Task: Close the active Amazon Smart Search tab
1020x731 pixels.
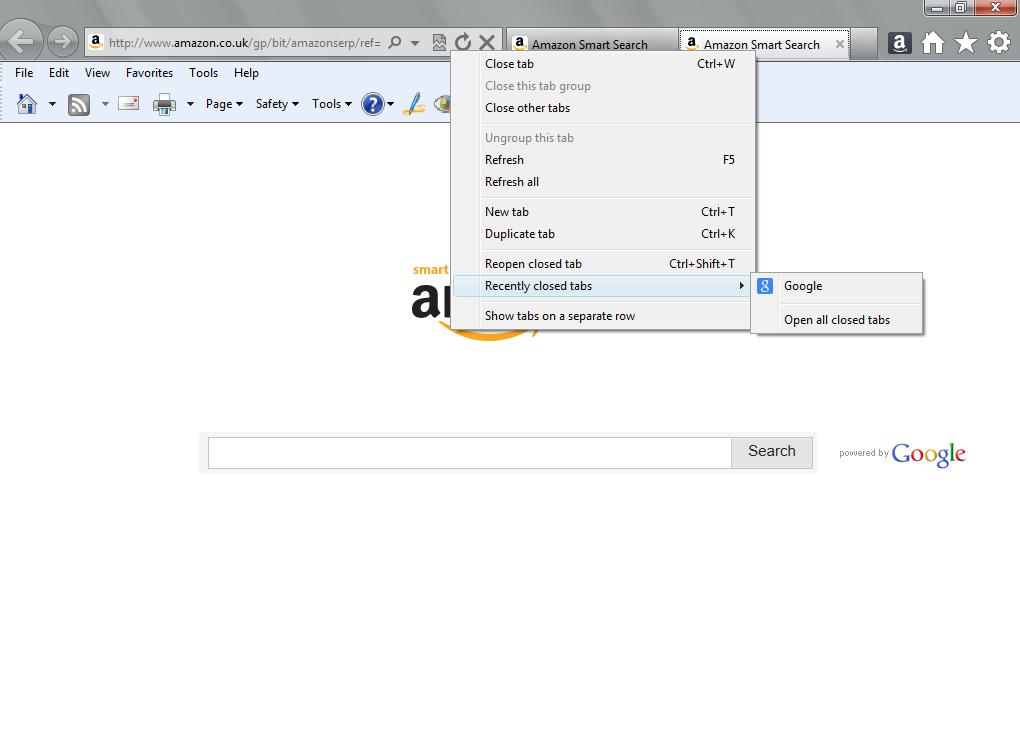Action: click(x=840, y=44)
